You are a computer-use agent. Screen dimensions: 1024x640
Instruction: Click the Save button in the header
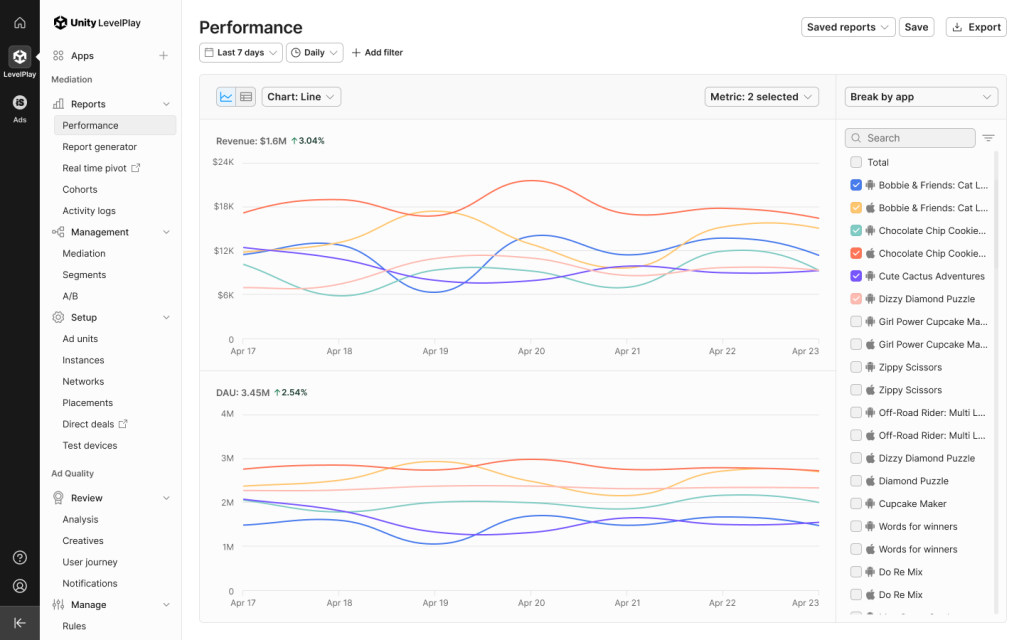click(x=916, y=27)
